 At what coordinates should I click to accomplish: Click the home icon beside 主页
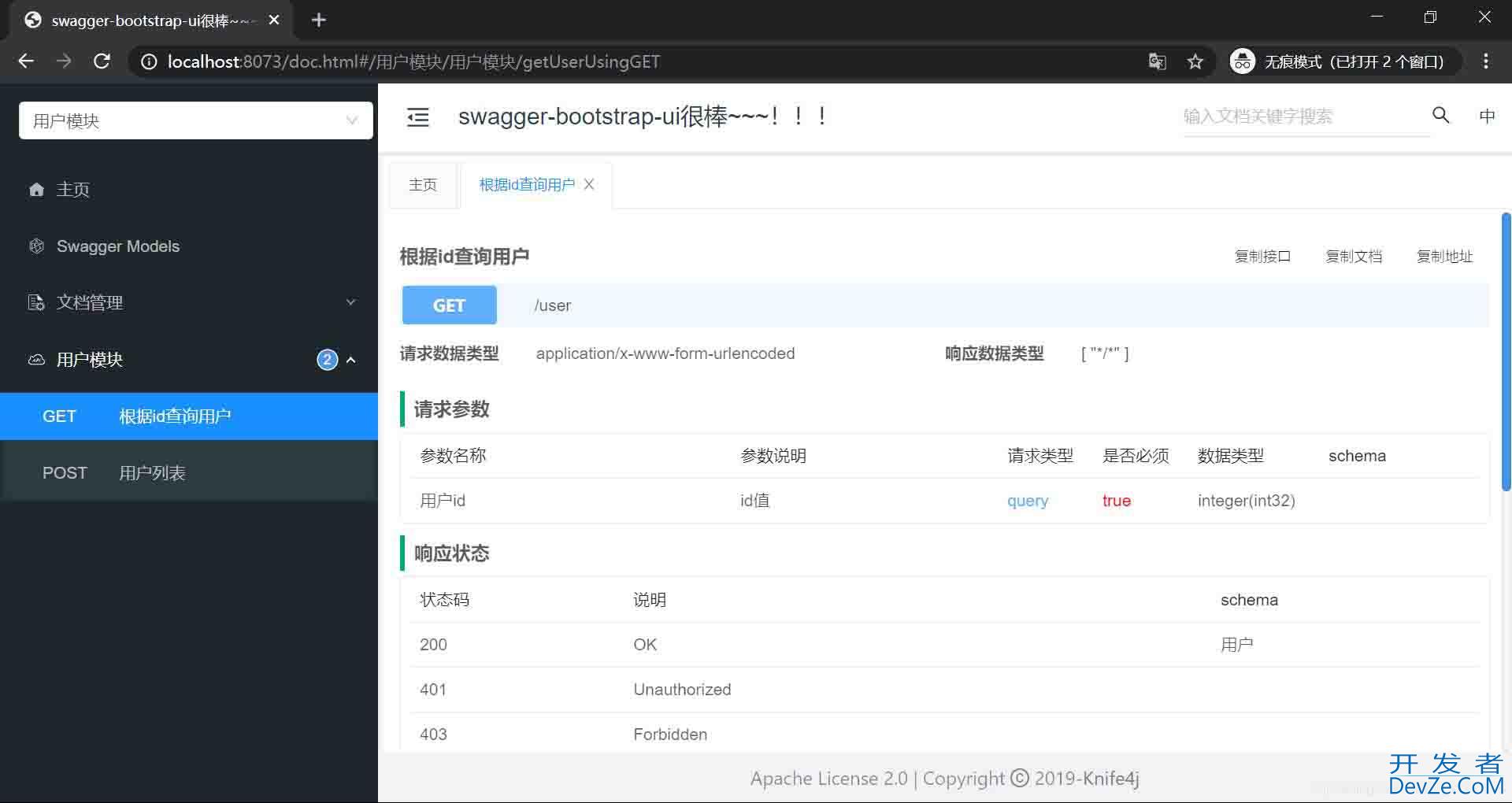(x=36, y=190)
